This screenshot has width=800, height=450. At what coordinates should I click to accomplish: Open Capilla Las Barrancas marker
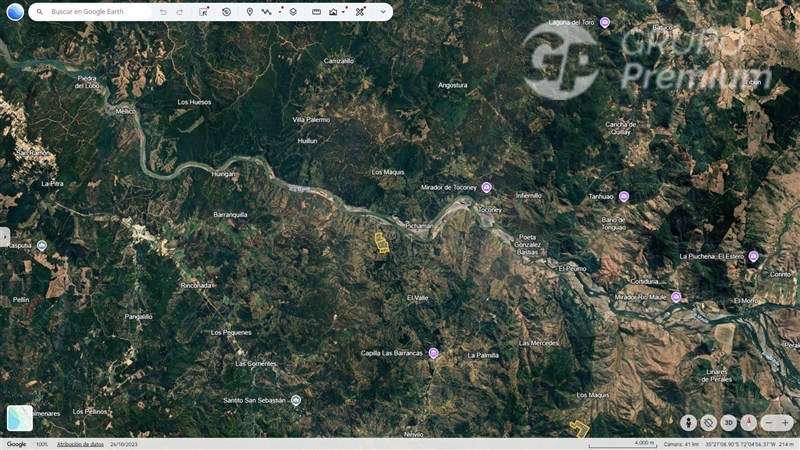coord(434,353)
